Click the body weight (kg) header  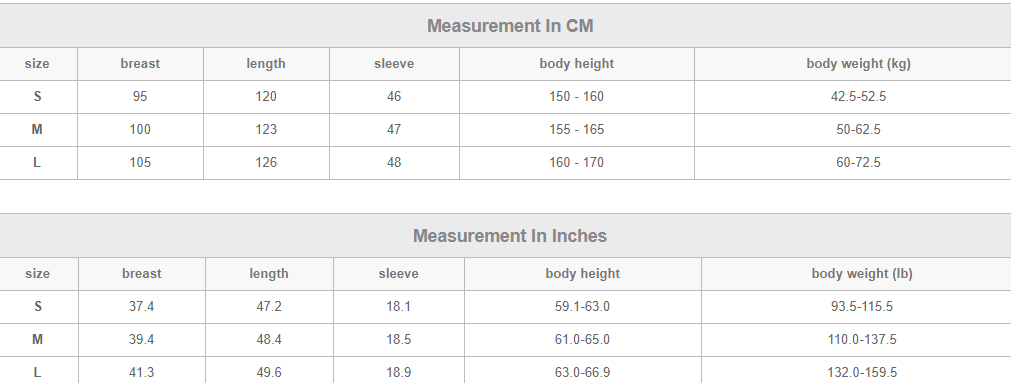tap(858, 64)
